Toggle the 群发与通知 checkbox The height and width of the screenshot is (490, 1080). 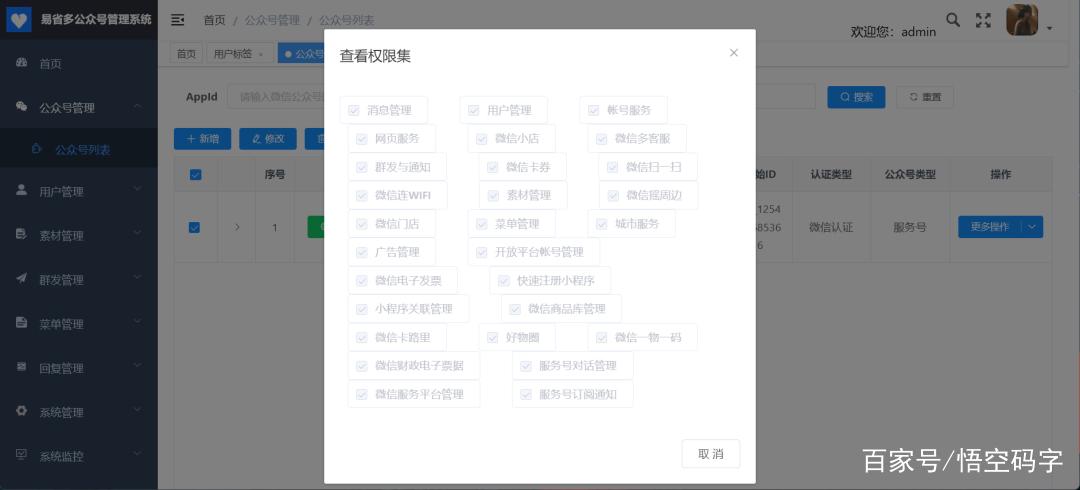pos(362,167)
